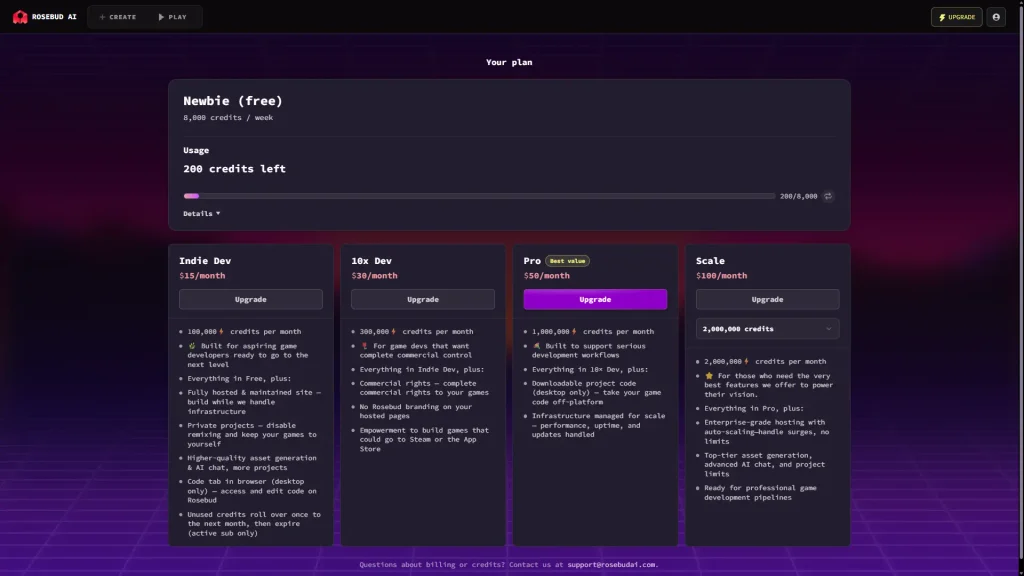The image size is (1024, 576).
Task: Click the lightning icon next to 1,000,000 credits
Action: [574, 332]
